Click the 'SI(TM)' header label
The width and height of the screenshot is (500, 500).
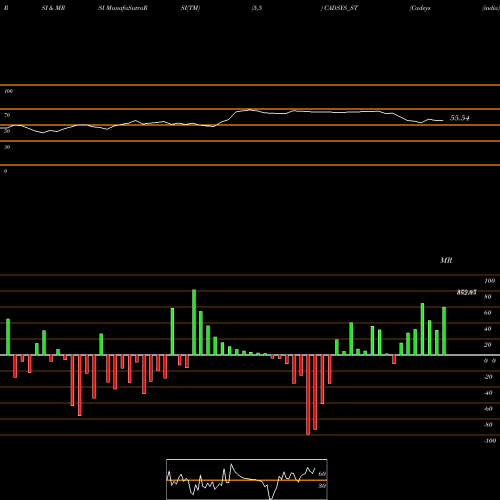coord(190,8)
